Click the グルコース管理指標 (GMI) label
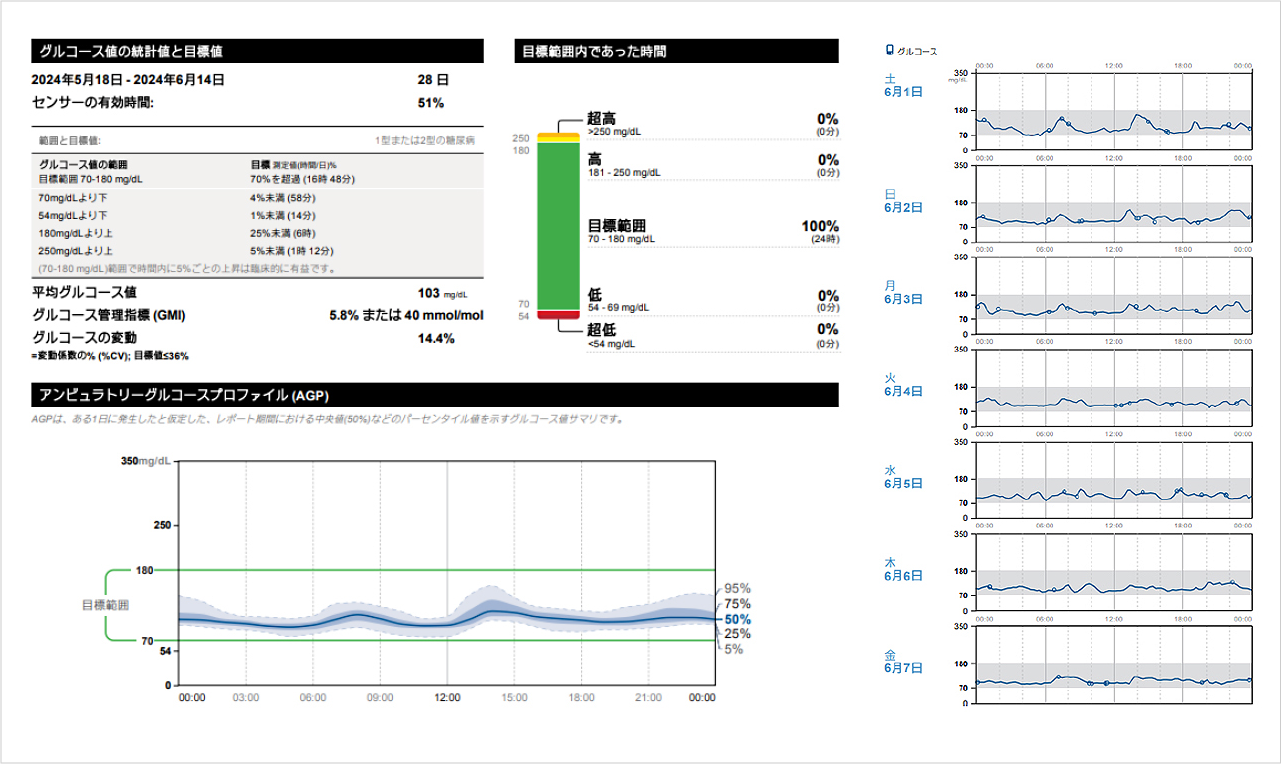1282x764 pixels. pyautogui.click(x=109, y=315)
